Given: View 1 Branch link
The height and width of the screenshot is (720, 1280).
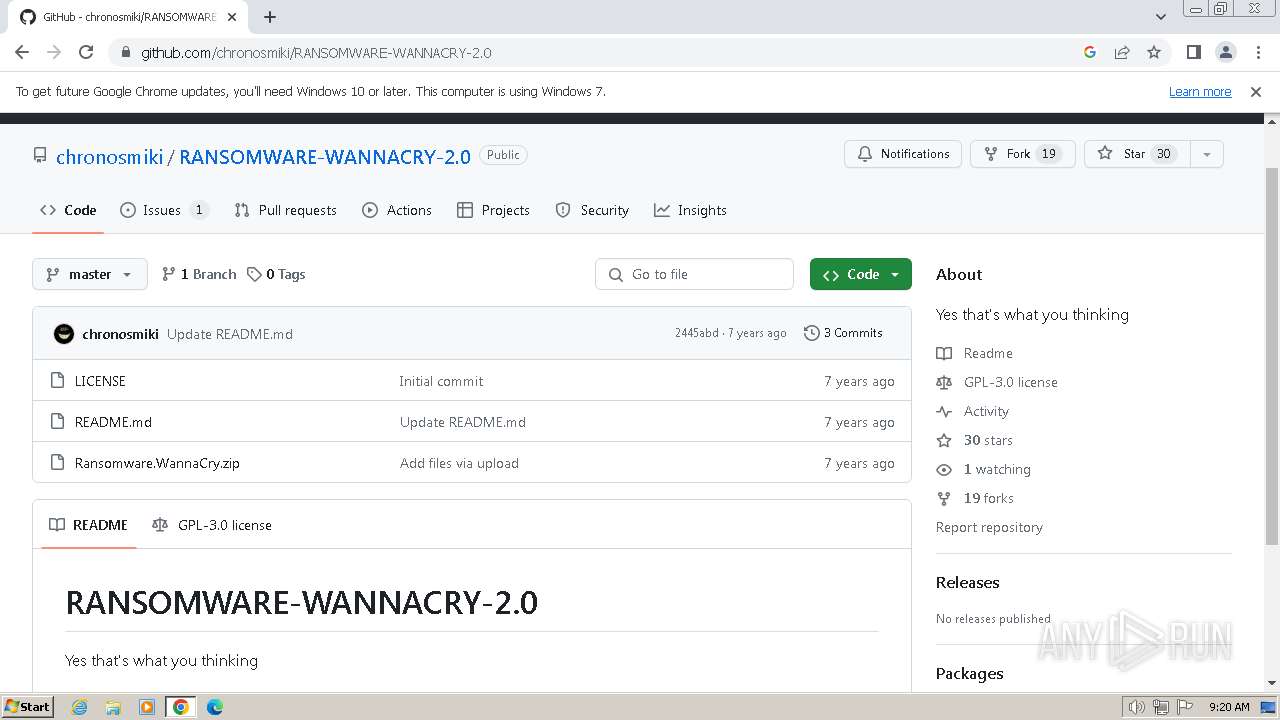Looking at the screenshot, I should [x=199, y=274].
